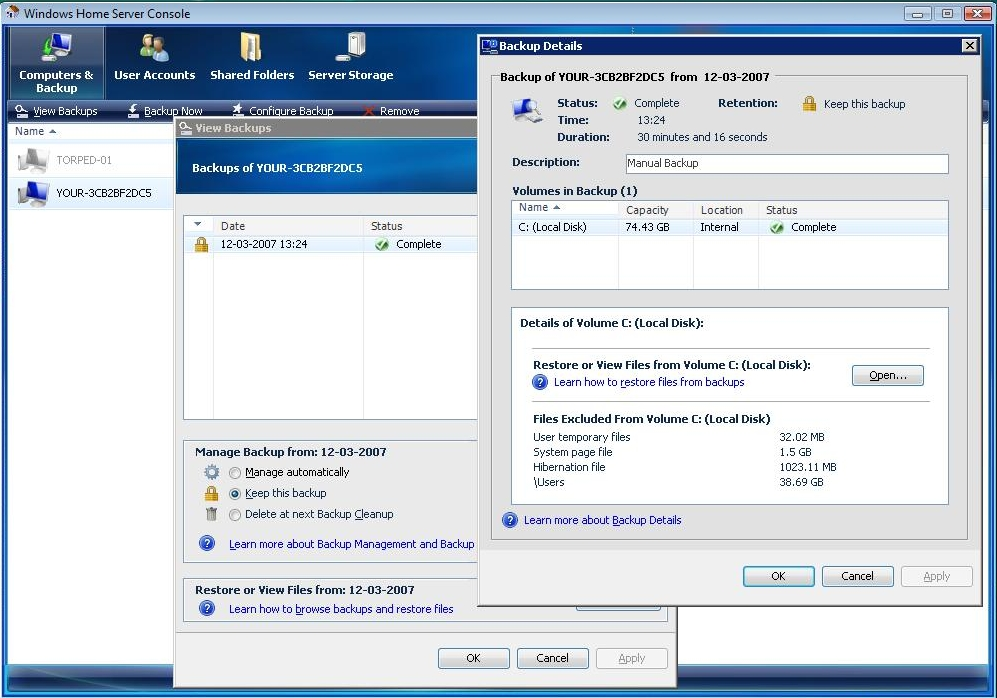Select C: (Local Disk) volume row
Image resolution: width=997 pixels, height=698 pixels.
[552, 227]
